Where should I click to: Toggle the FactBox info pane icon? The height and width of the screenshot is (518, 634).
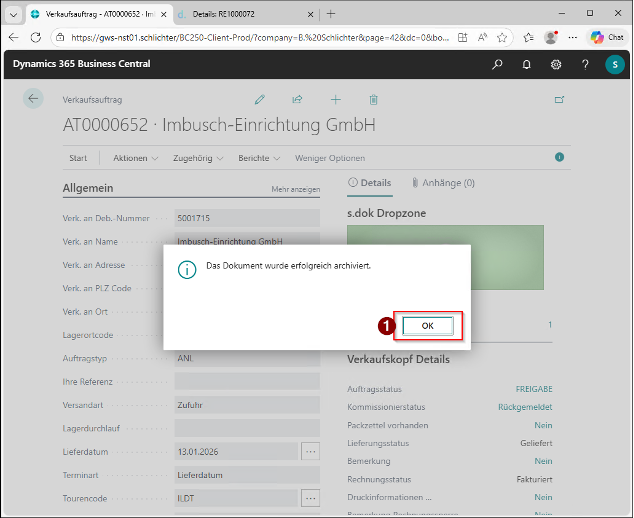click(x=560, y=157)
